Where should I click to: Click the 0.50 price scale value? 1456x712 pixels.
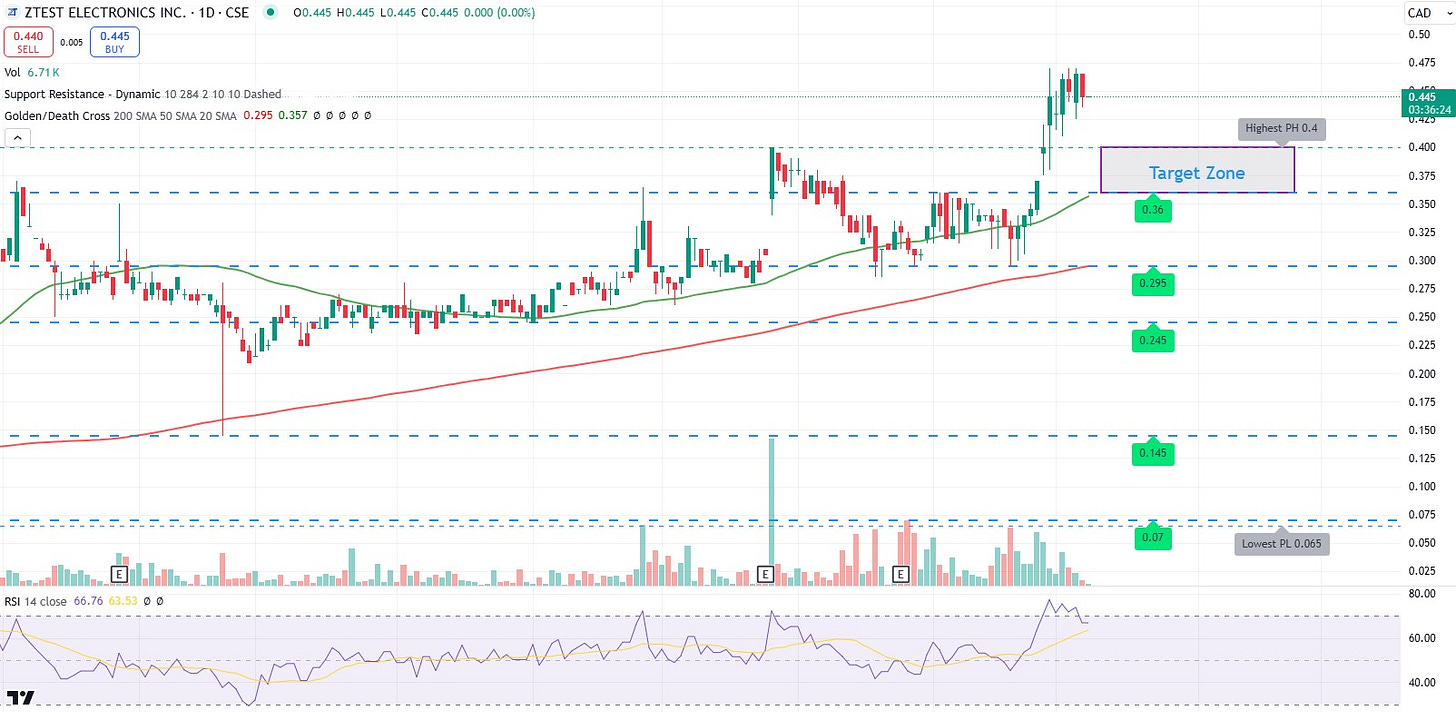point(1417,34)
